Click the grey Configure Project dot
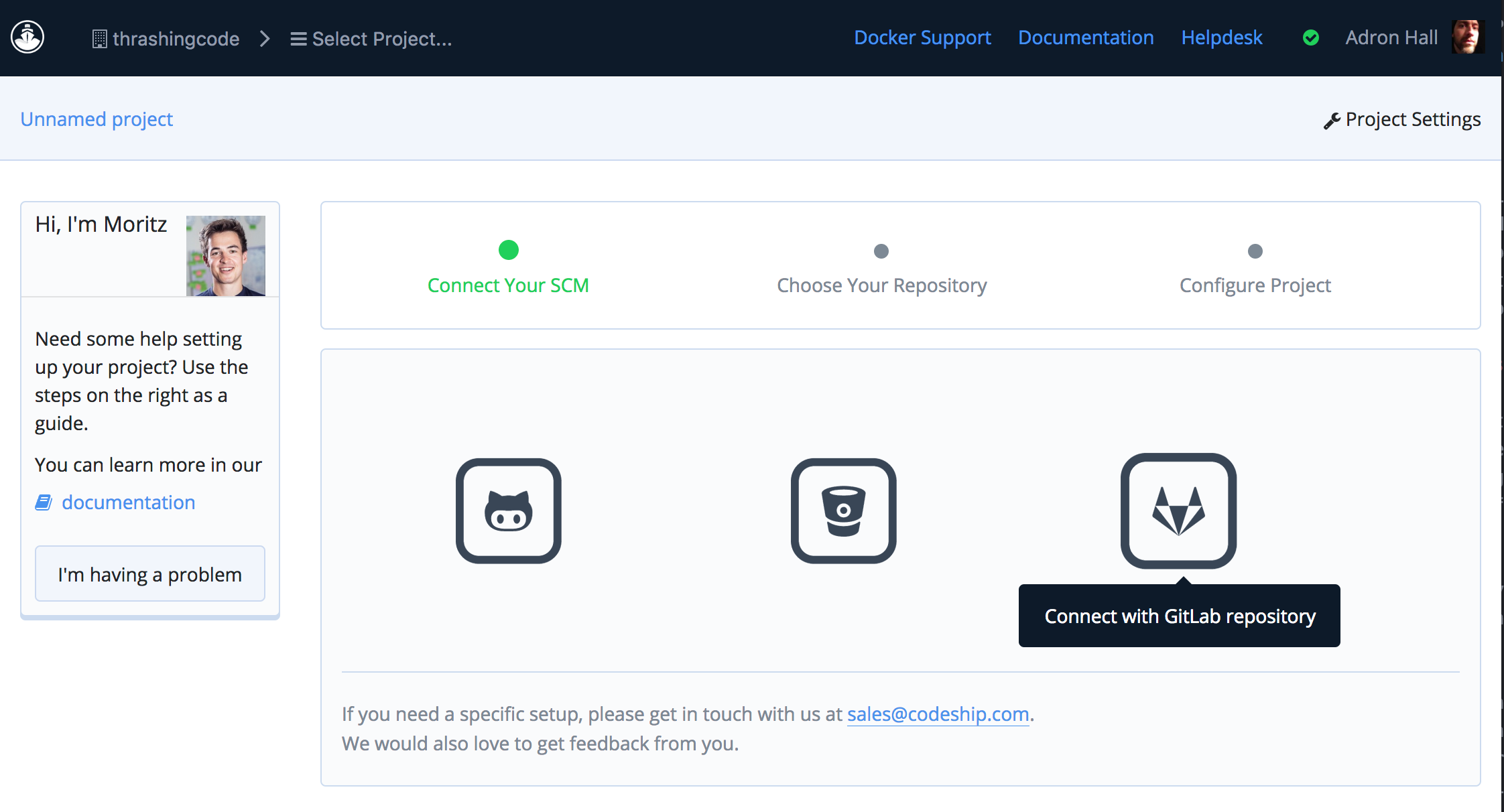 (x=1255, y=251)
